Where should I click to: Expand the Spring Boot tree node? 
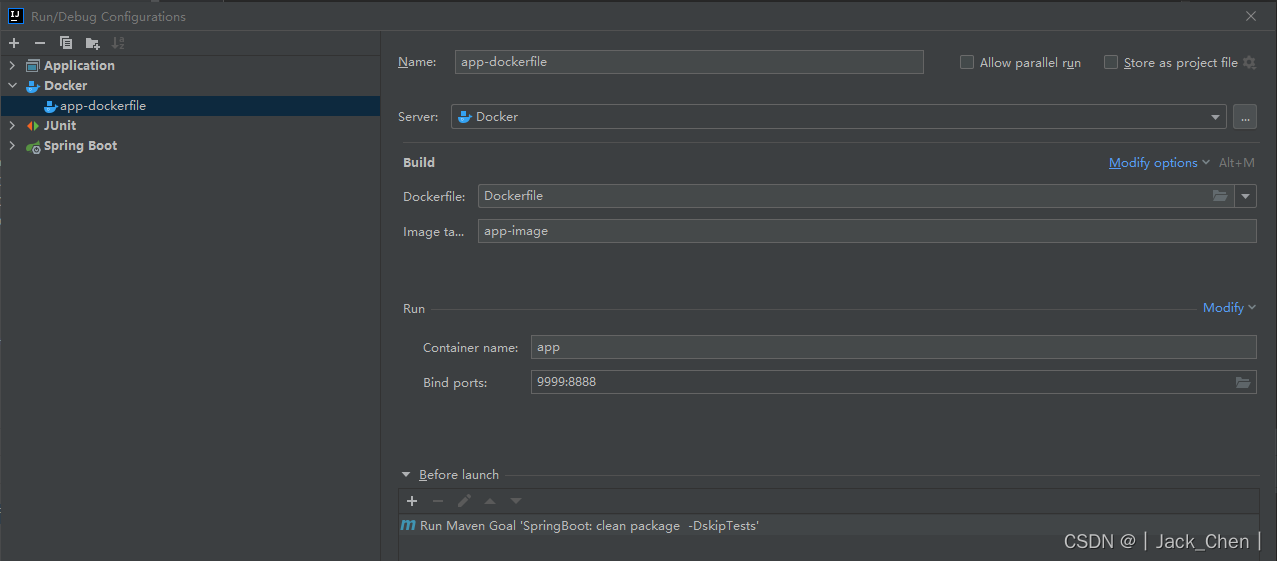(12, 146)
